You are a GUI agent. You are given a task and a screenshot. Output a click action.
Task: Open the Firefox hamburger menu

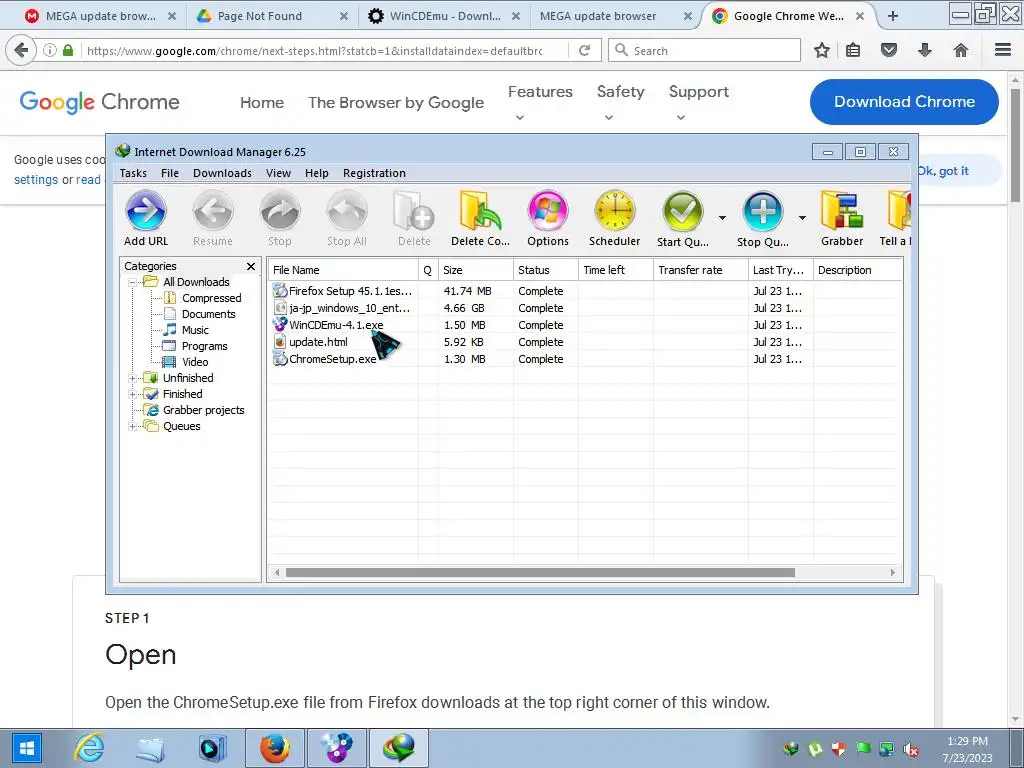pyautogui.click(x=1003, y=50)
